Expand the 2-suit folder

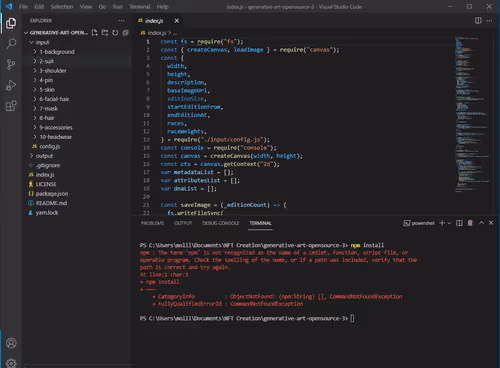point(47,61)
